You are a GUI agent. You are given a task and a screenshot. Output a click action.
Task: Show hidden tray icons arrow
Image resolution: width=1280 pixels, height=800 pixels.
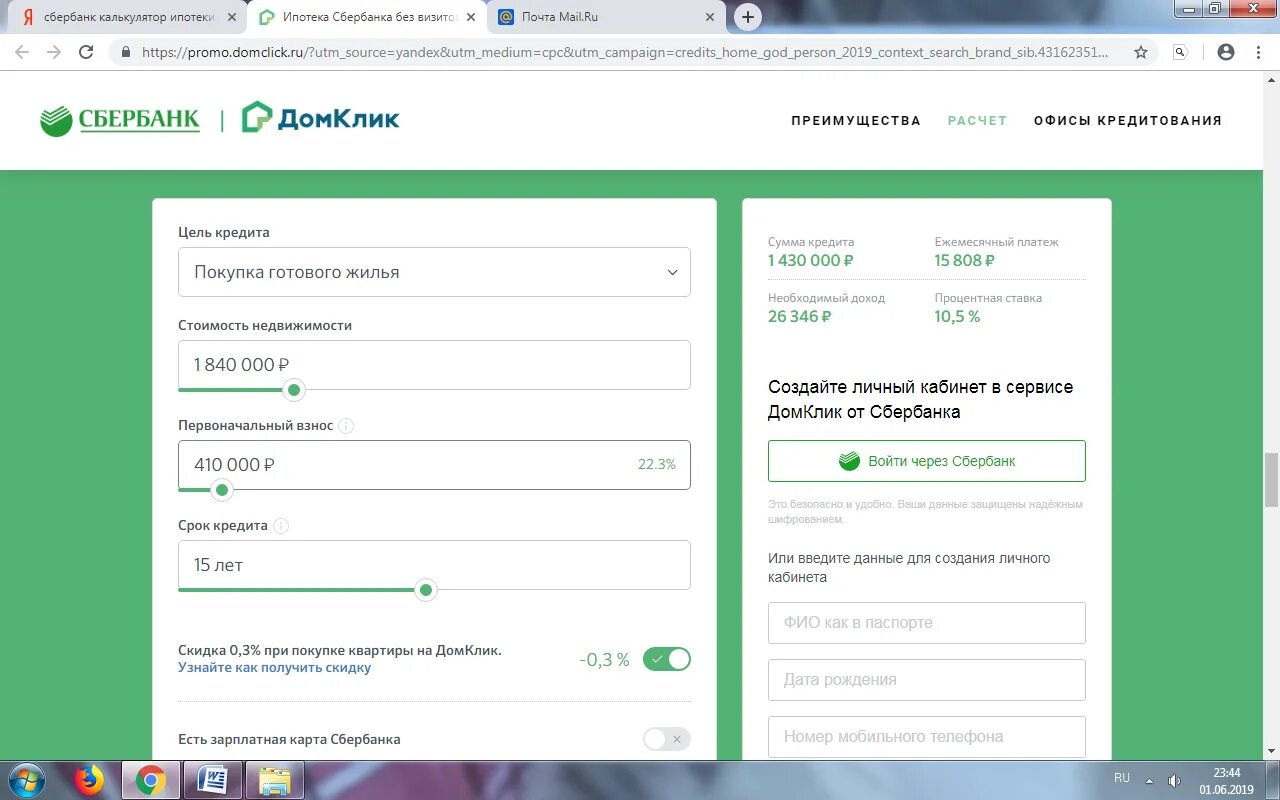[1149, 781]
